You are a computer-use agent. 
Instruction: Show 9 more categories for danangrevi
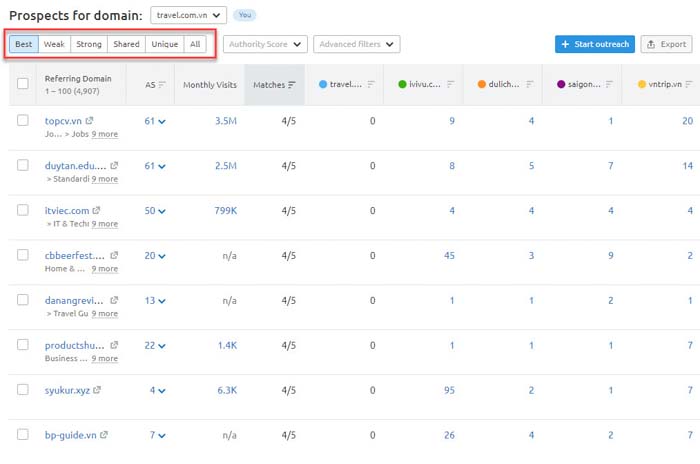click(105, 314)
